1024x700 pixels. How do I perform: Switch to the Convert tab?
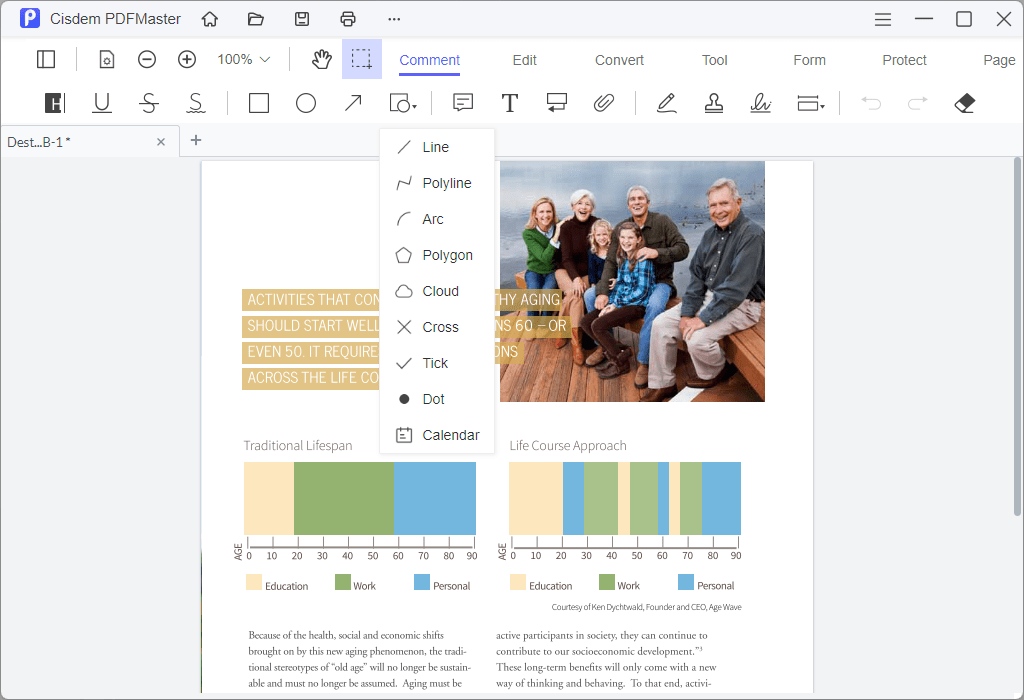click(619, 60)
